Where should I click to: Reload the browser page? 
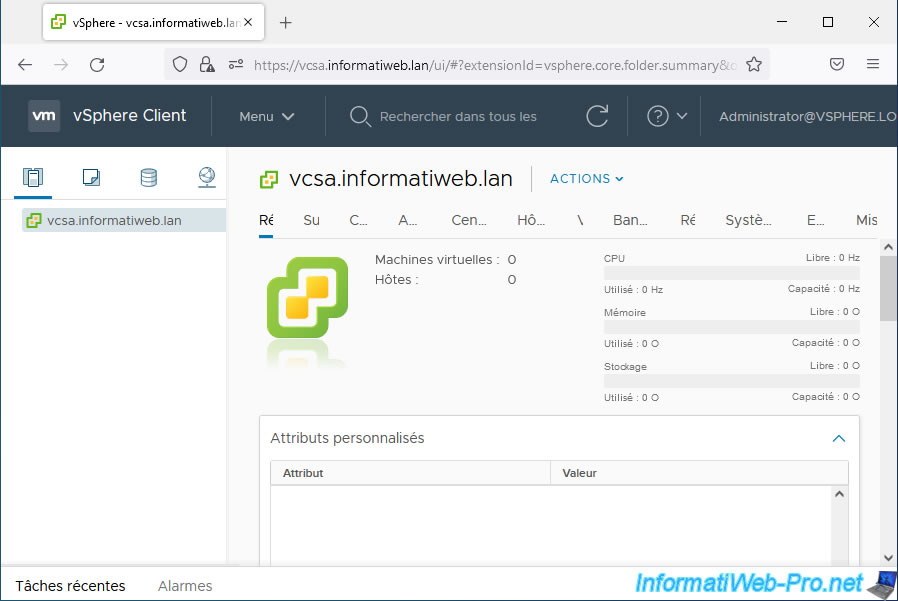[x=97, y=65]
